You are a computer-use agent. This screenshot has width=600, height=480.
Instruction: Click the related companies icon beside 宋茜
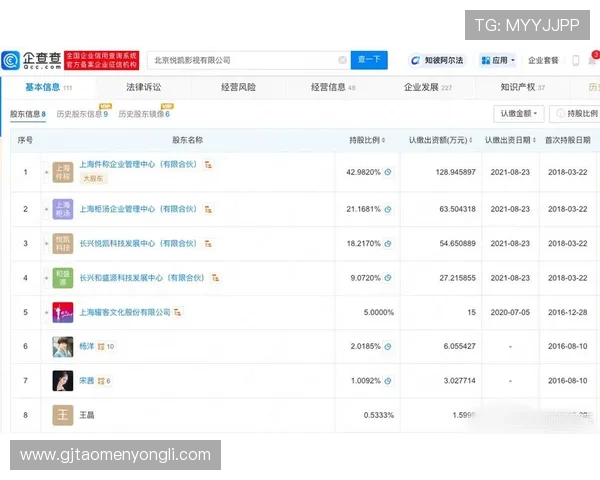tap(104, 381)
